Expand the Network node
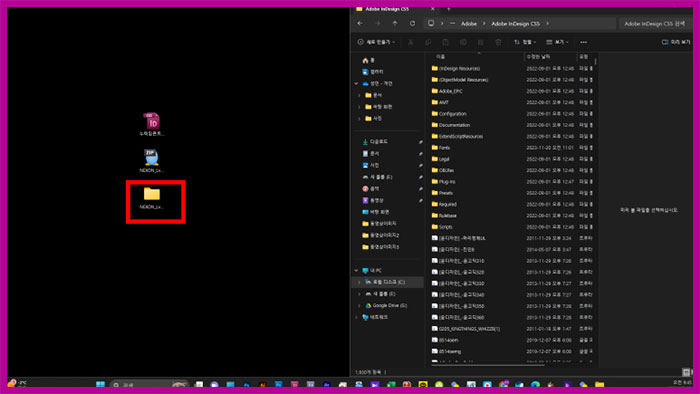This screenshot has width=700, height=394. pyautogui.click(x=356, y=317)
